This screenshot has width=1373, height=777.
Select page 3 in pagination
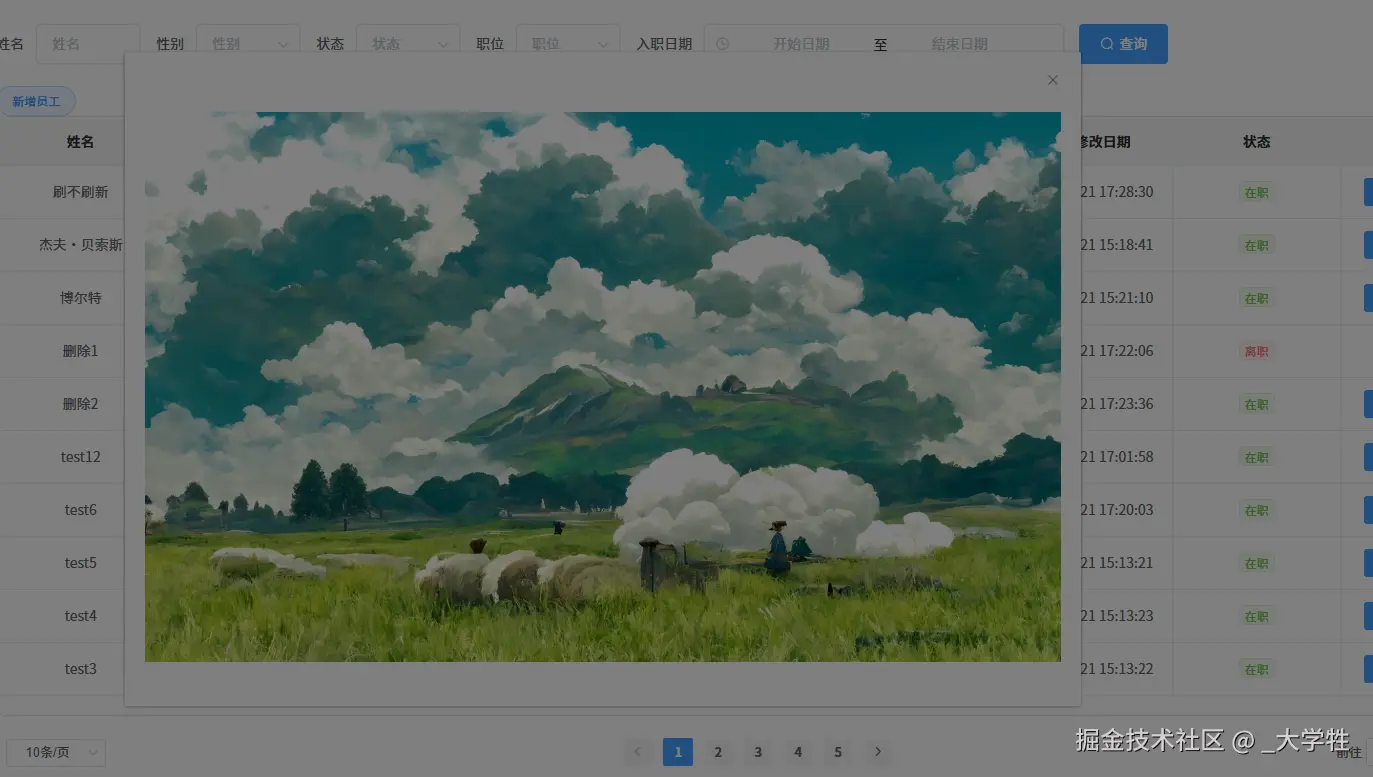pos(758,752)
